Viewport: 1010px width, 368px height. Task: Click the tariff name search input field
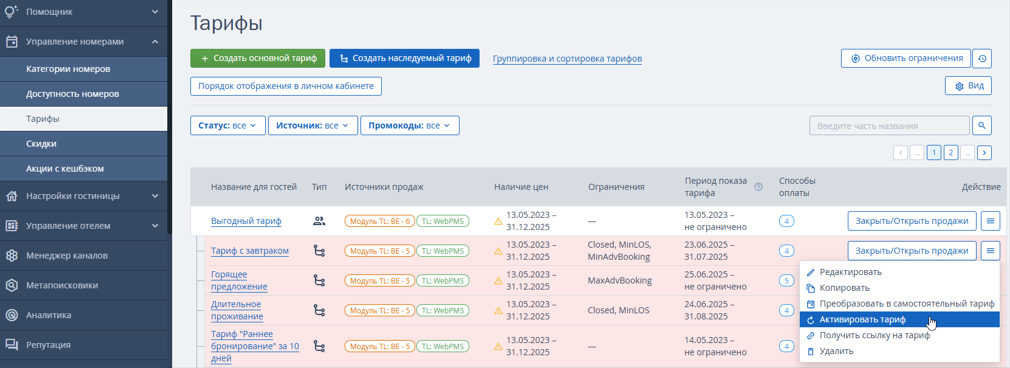click(x=890, y=126)
